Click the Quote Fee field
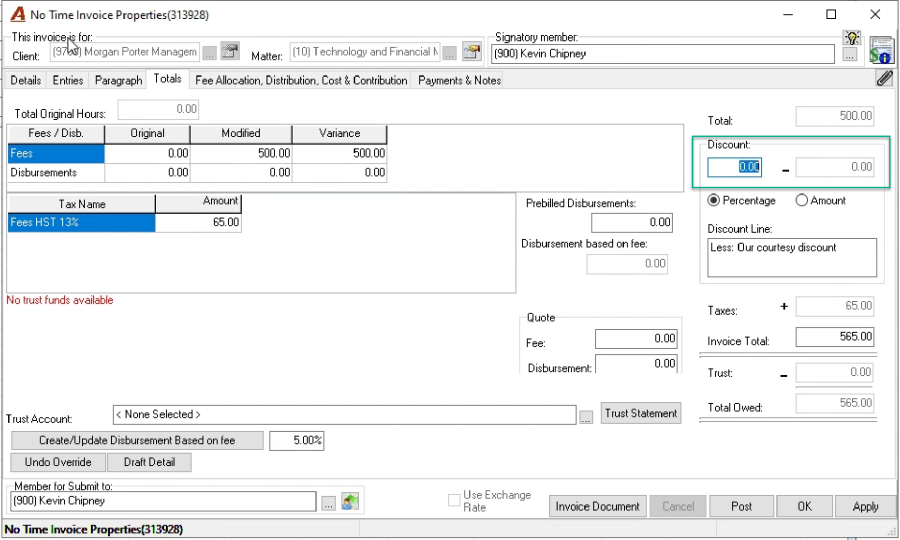Screen dimensions: 900x540 click(636, 339)
